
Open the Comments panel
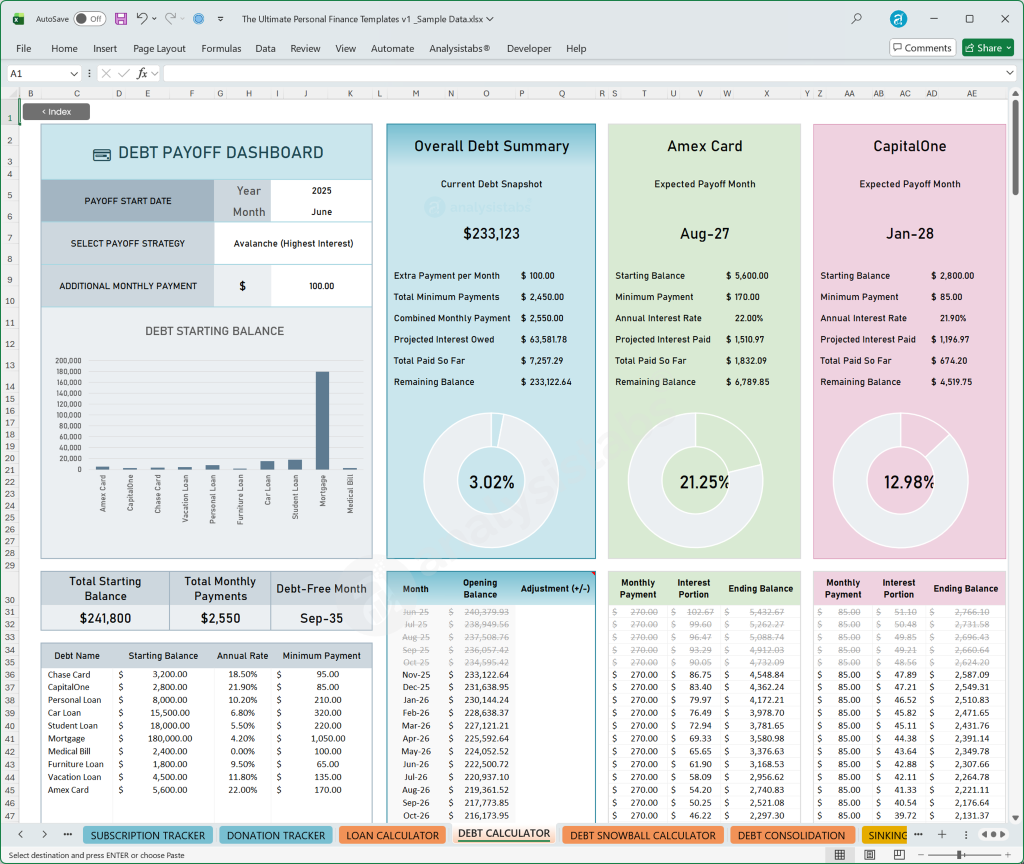click(921, 47)
